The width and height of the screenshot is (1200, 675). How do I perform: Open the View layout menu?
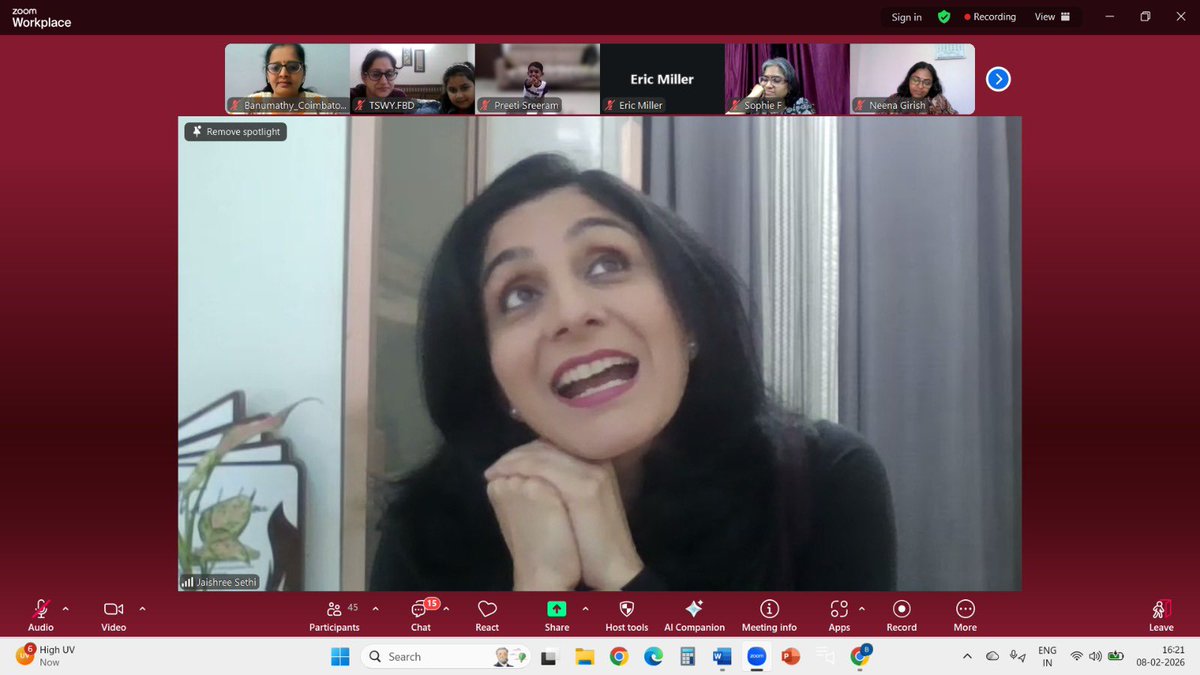pyautogui.click(x=1052, y=17)
